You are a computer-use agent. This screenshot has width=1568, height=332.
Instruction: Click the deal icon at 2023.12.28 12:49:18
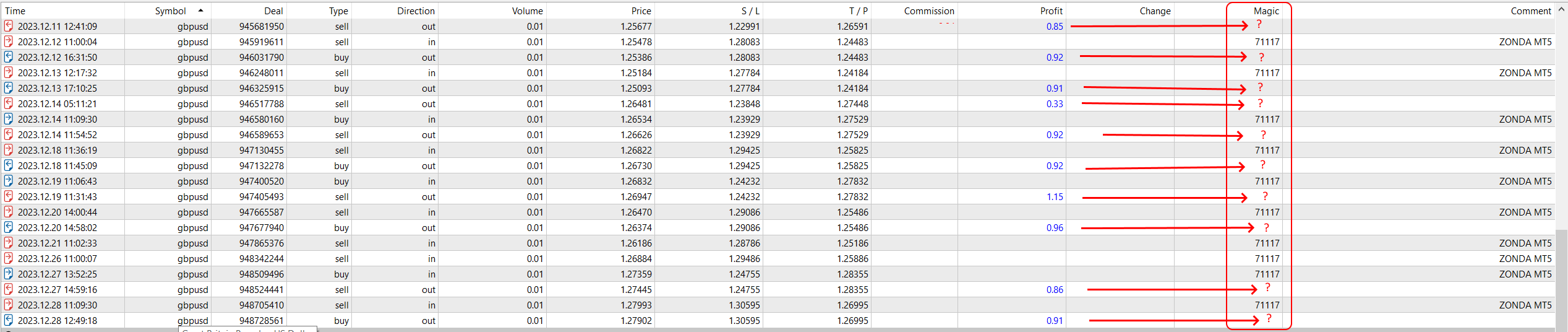point(9,320)
